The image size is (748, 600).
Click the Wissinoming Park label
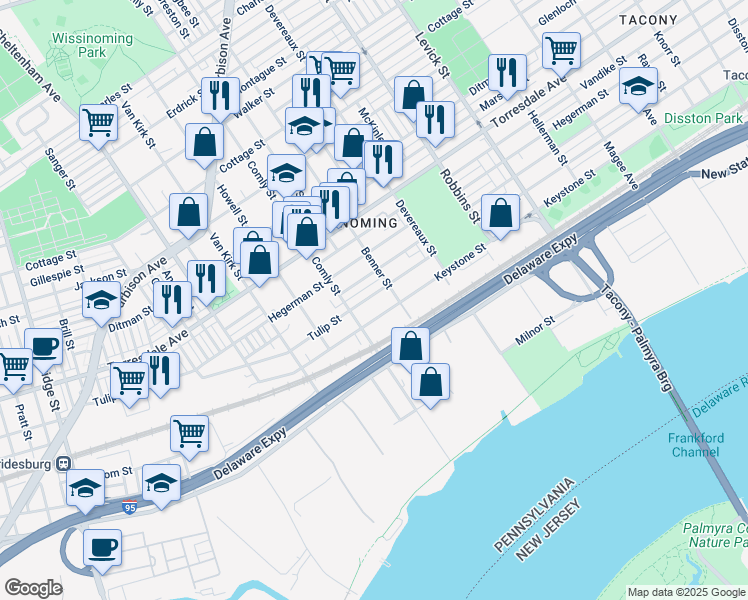[x=92, y=45]
